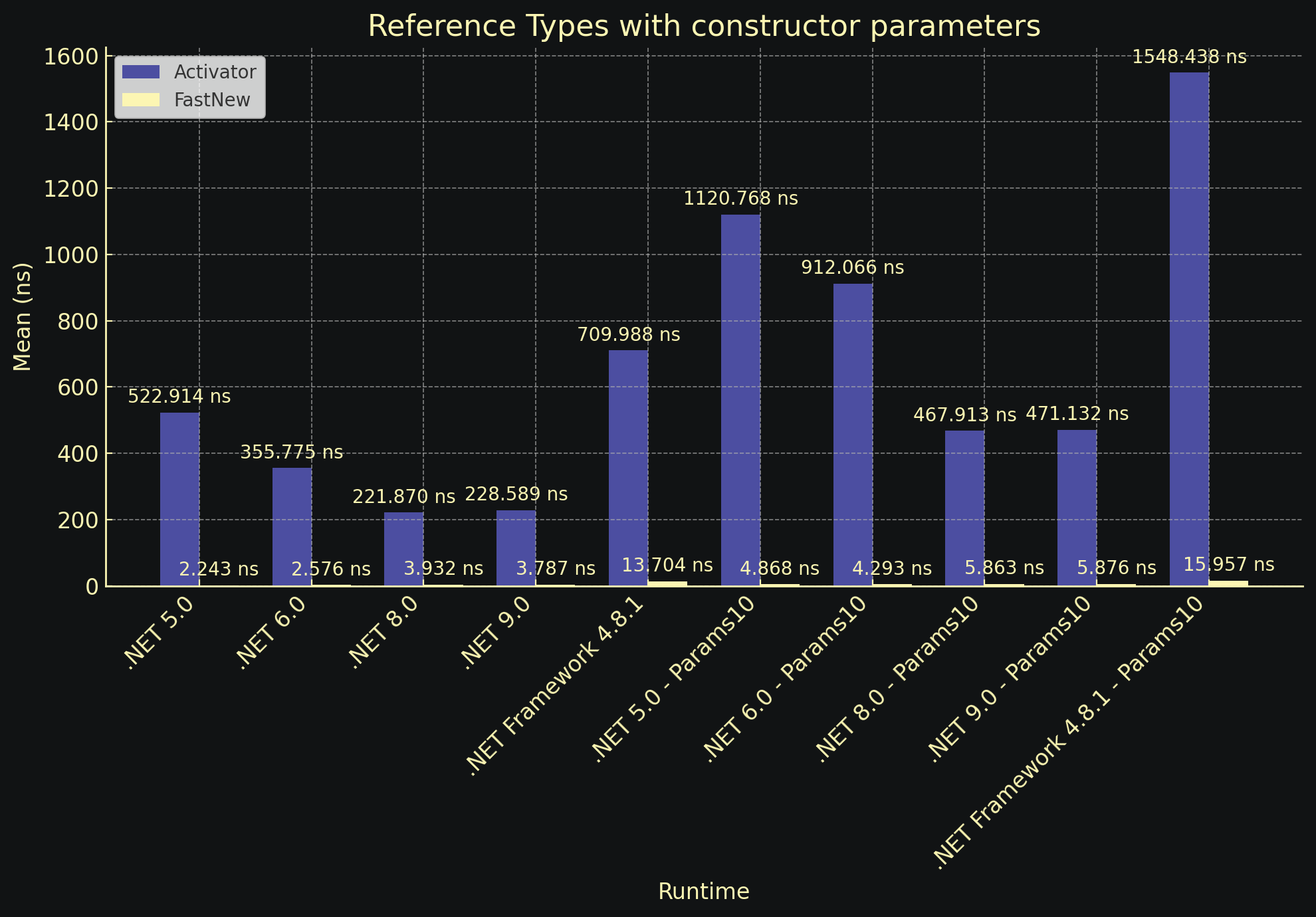This screenshot has width=1316, height=917.
Task: Click the FastNew legend label
Action: point(212,100)
